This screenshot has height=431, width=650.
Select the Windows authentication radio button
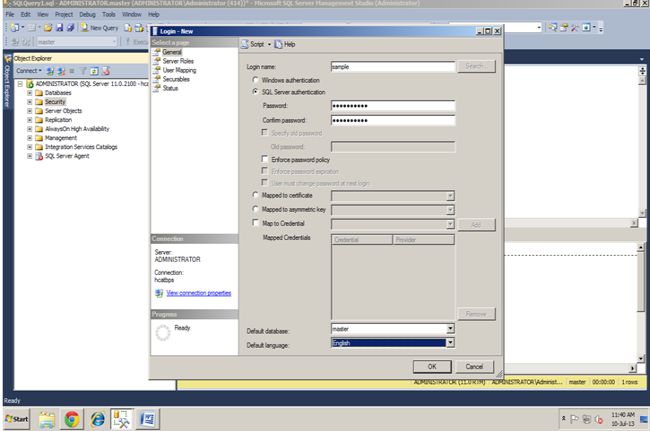tap(255, 80)
